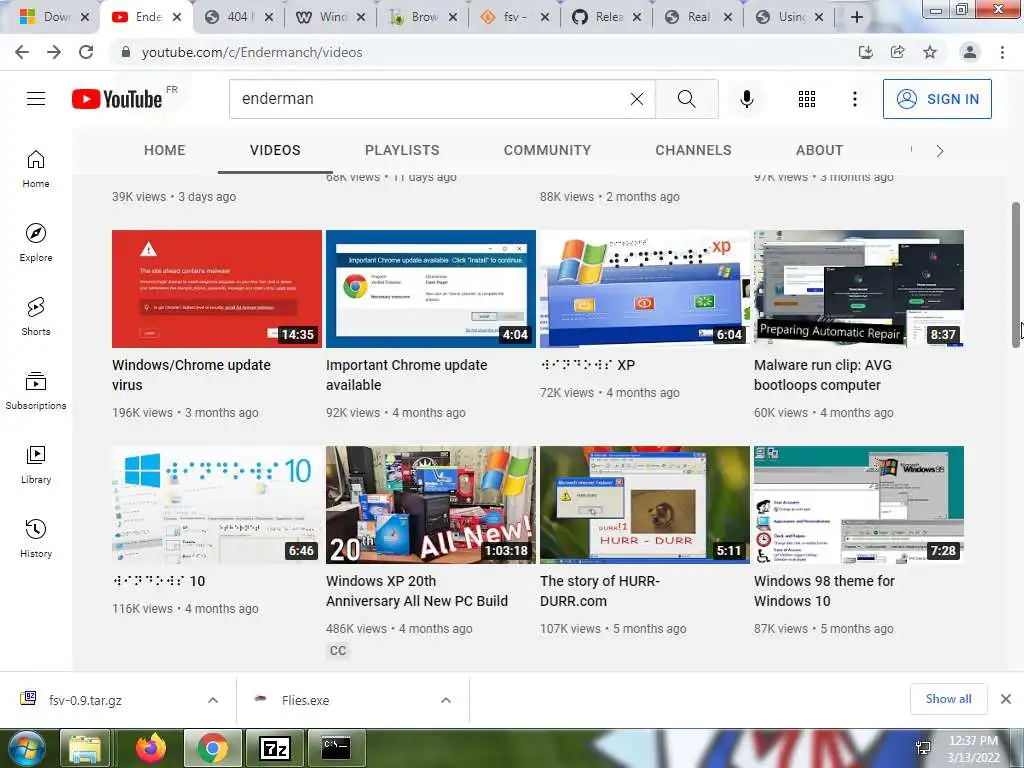This screenshot has height=768, width=1024.
Task: Click the search magnifier button
Action: 686,99
